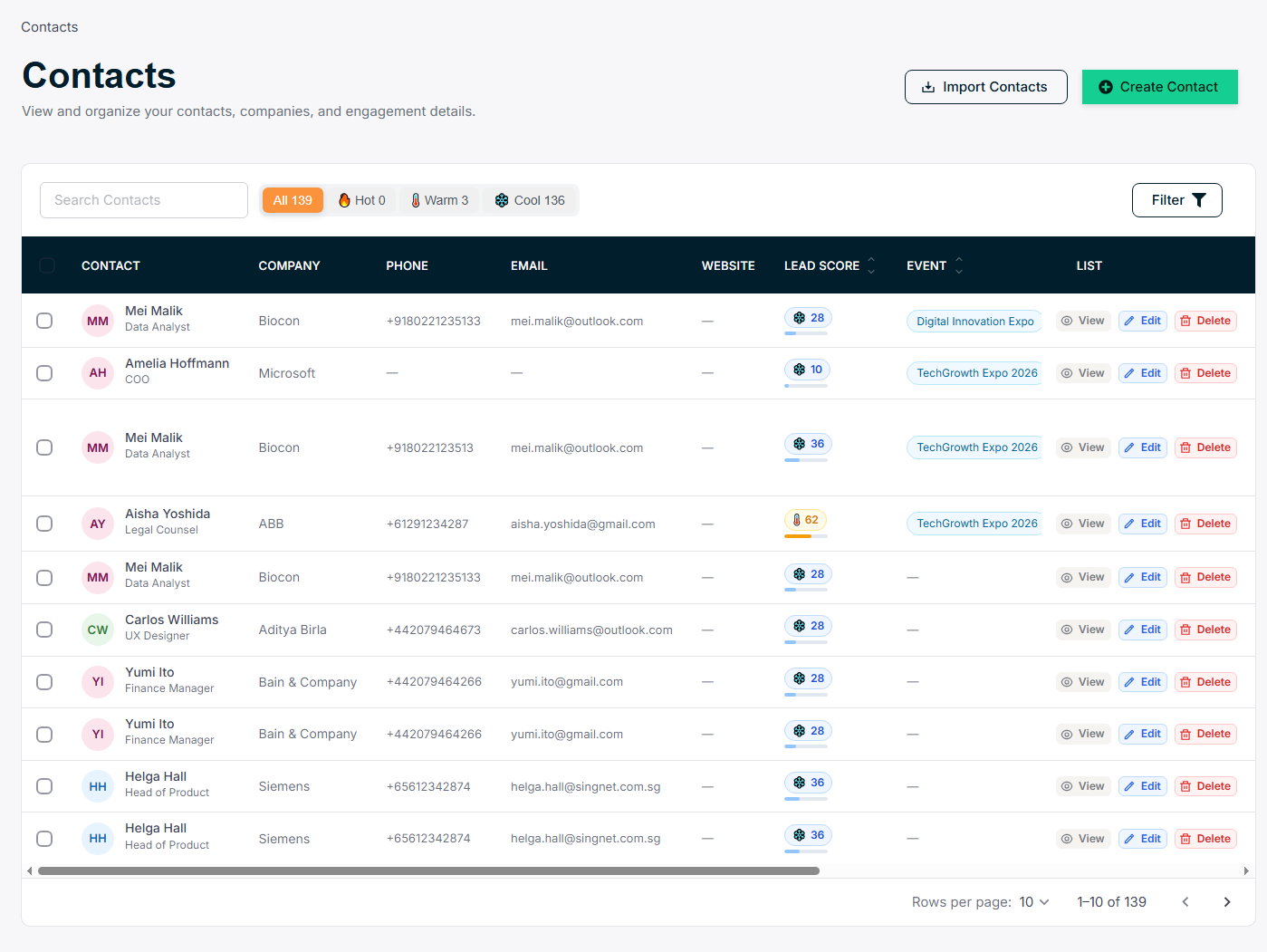
Task: Edit the Amelia Hoffmann contact
Action: [1143, 373]
